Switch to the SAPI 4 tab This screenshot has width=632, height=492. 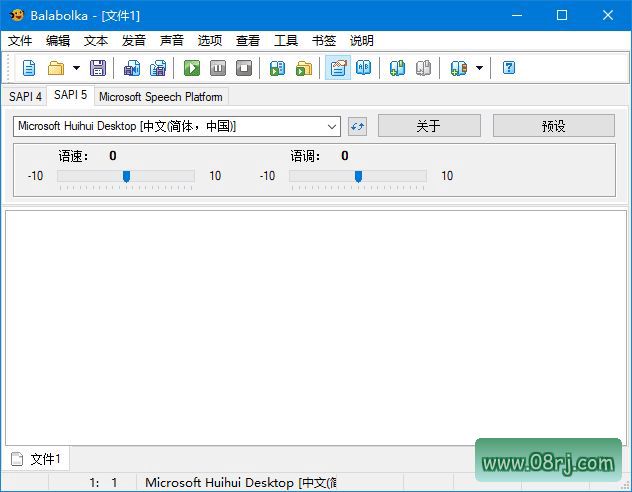(x=25, y=97)
